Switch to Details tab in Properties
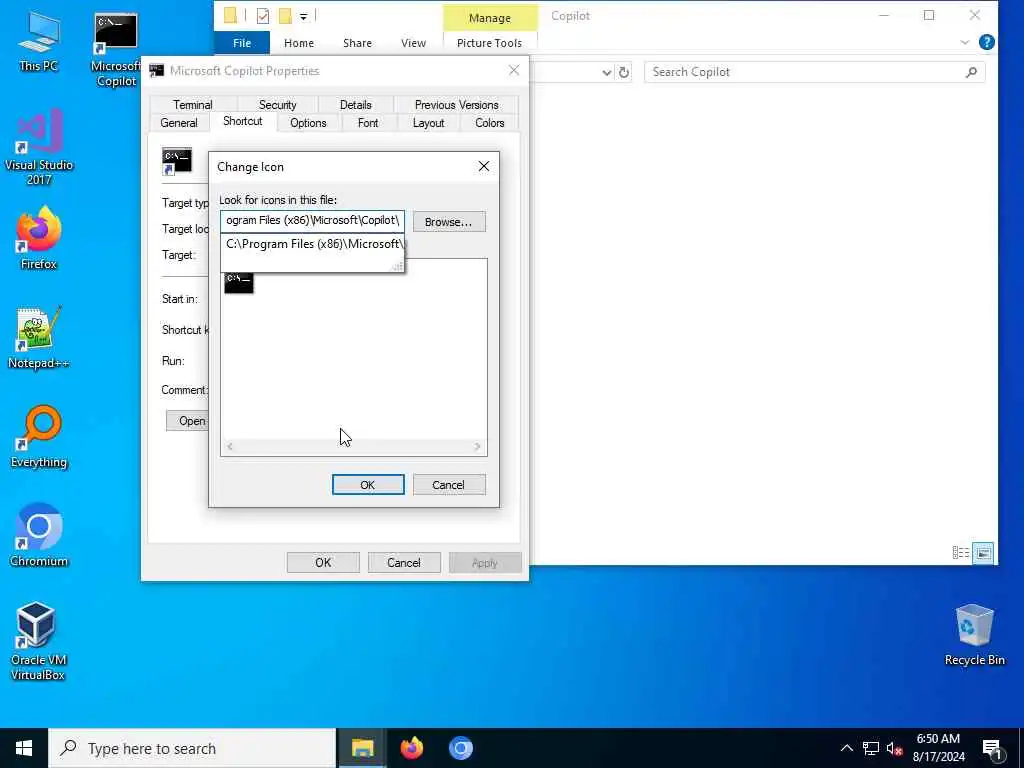1024x768 pixels. click(x=355, y=104)
